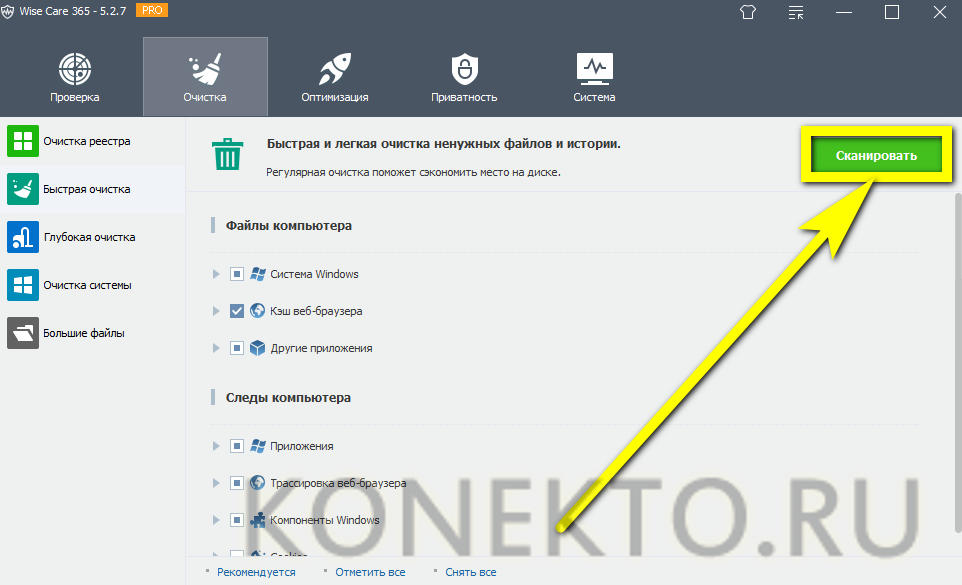Open the menu list icon in title bar
The image size is (962, 585).
pos(796,12)
